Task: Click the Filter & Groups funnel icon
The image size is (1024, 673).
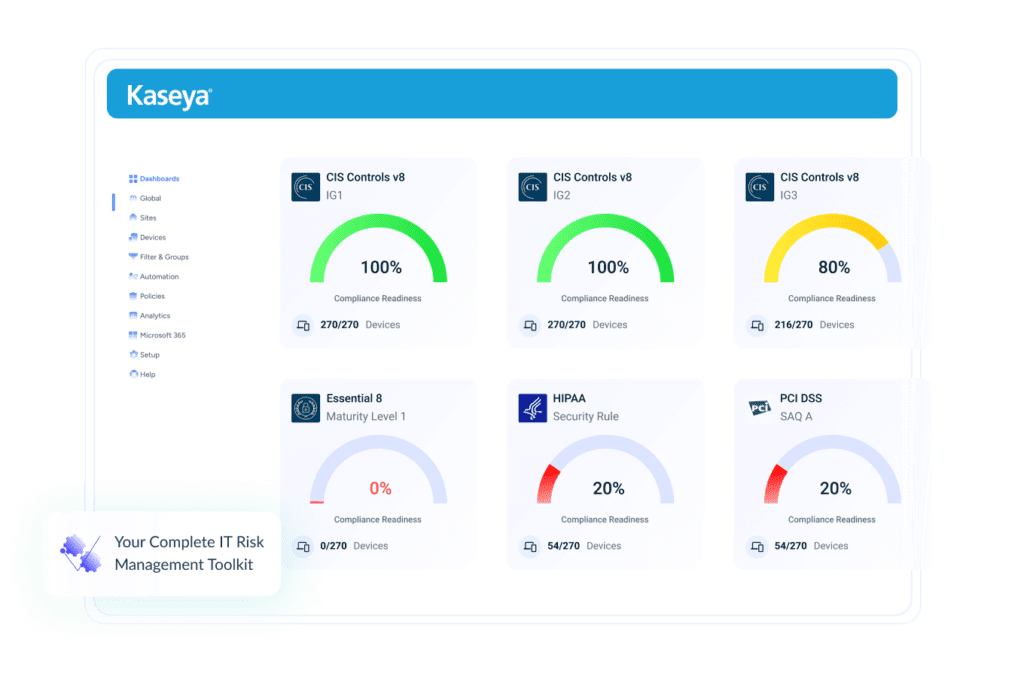Action: (x=133, y=257)
